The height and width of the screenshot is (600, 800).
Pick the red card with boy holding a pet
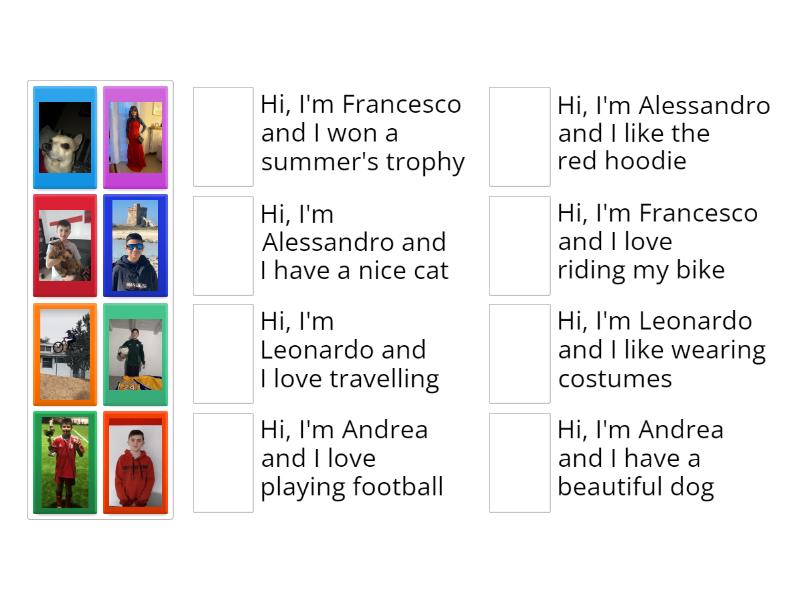pyautogui.click(x=65, y=245)
